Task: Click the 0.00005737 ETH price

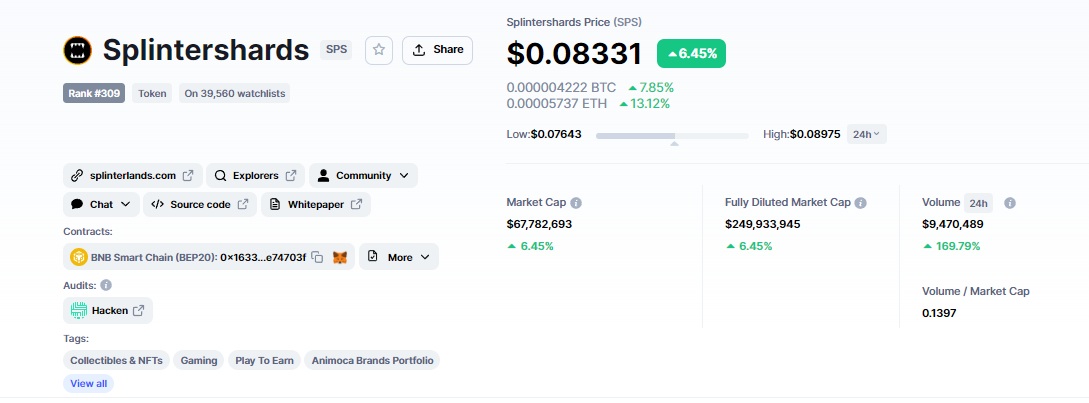Action: pyautogui.click(x=557, y=104)
